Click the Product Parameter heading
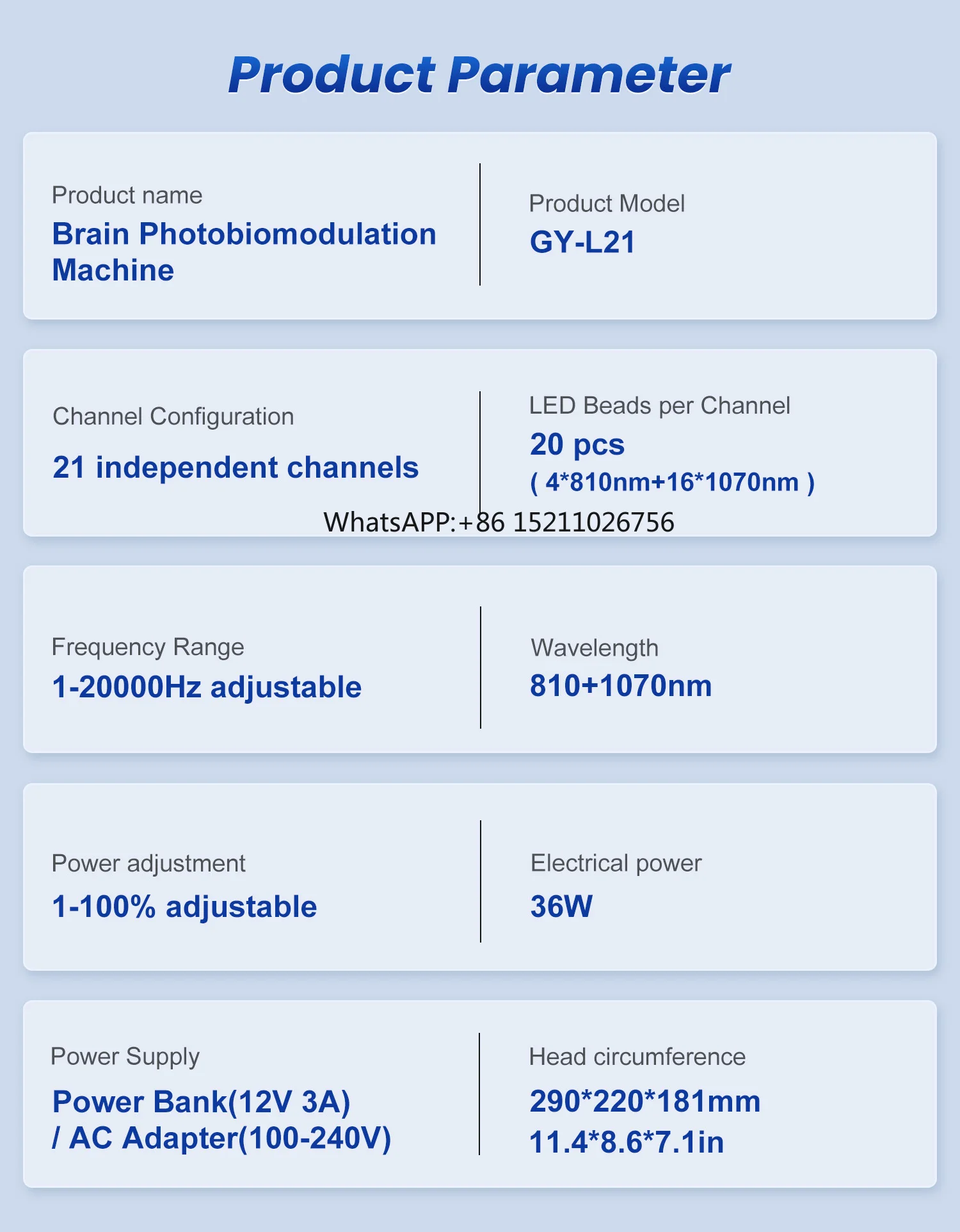The image size is (960, 1232). (479, 76)
